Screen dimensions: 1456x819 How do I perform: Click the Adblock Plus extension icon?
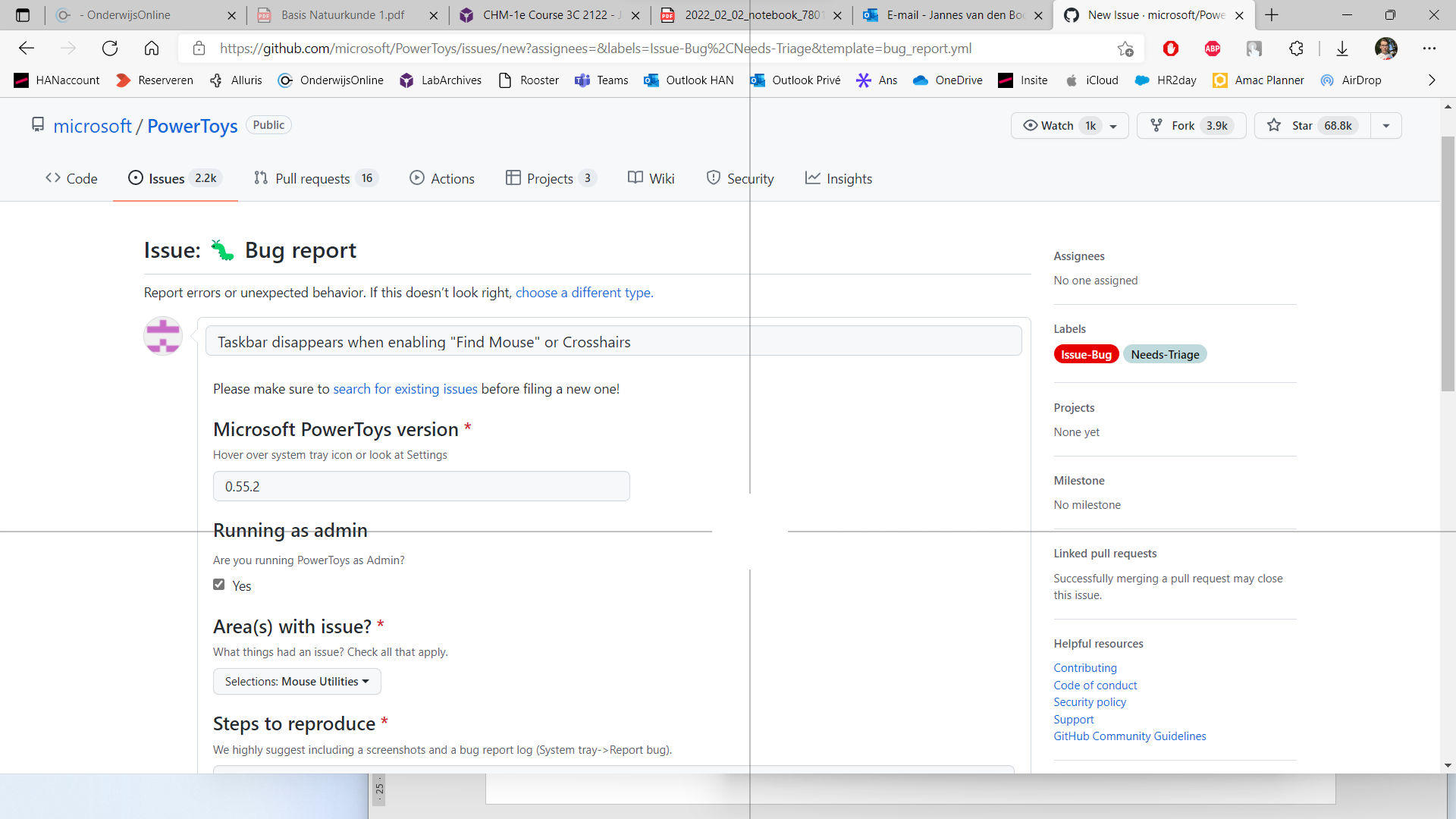pos(1212,48)
